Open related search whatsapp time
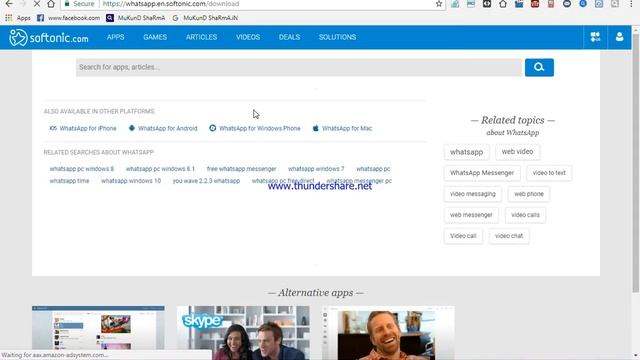The image size is (640, 360). coord(69,181)
